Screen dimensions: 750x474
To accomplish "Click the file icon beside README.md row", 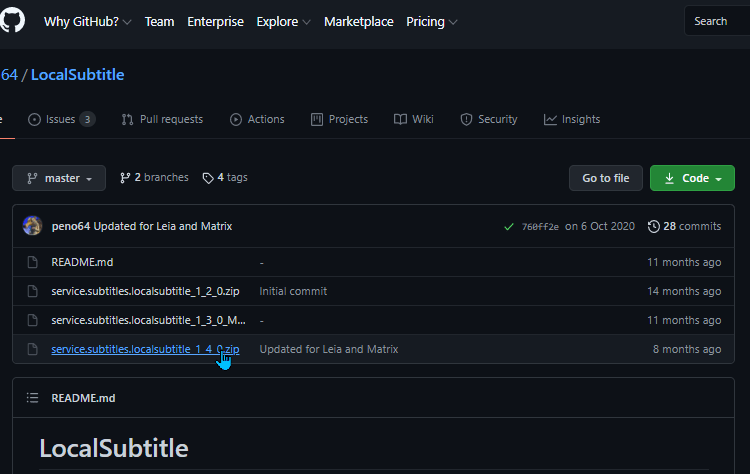I will pyautogui.click(x=33, y=262).
